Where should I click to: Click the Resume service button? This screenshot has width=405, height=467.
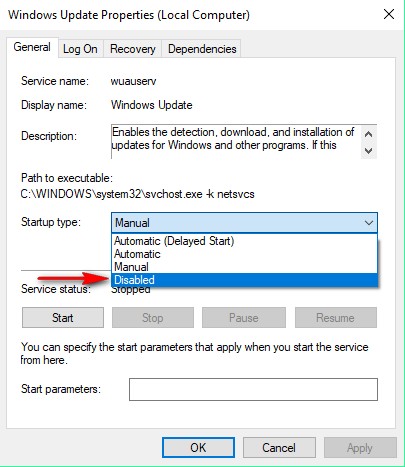coord(336,318)
